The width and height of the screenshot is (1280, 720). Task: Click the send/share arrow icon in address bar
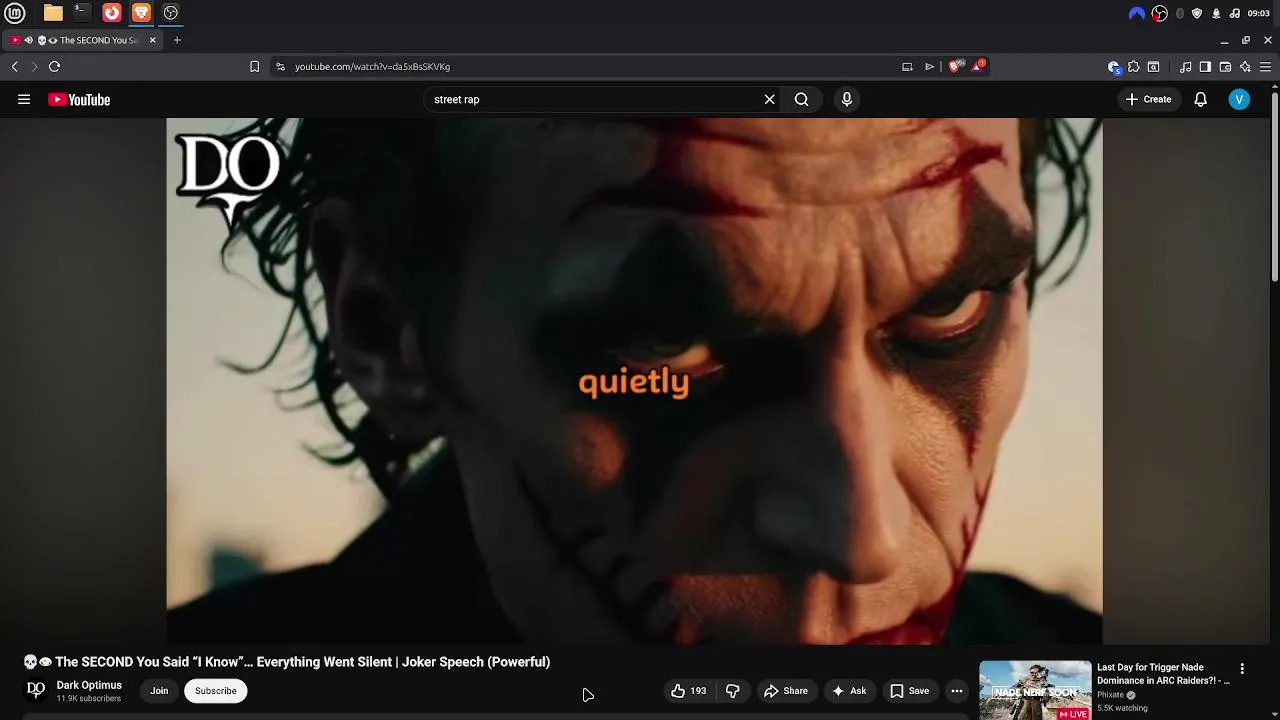pos(929,67)
